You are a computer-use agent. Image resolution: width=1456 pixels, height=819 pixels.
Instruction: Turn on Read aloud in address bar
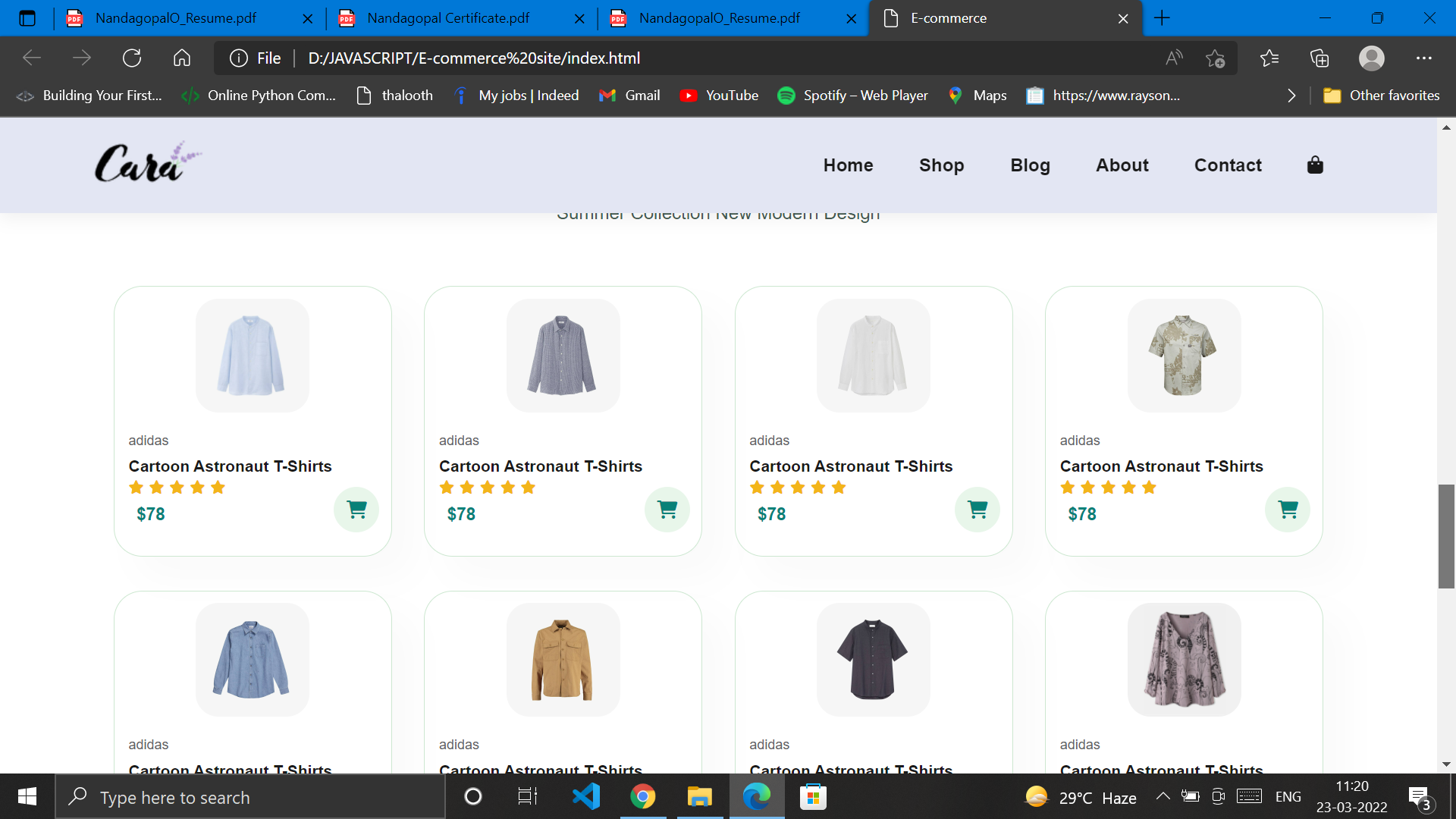tap(1174, 58)
